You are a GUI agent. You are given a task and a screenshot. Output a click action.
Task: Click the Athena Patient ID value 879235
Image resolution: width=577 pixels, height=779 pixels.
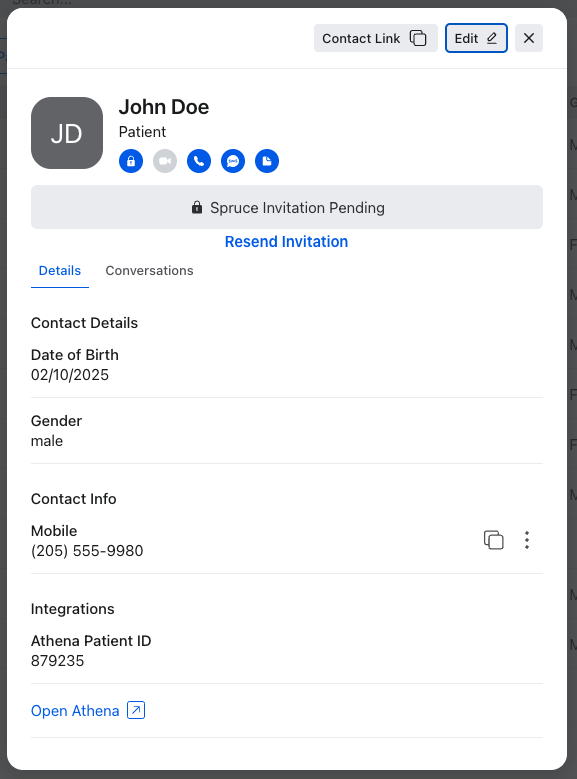(58, 661)
